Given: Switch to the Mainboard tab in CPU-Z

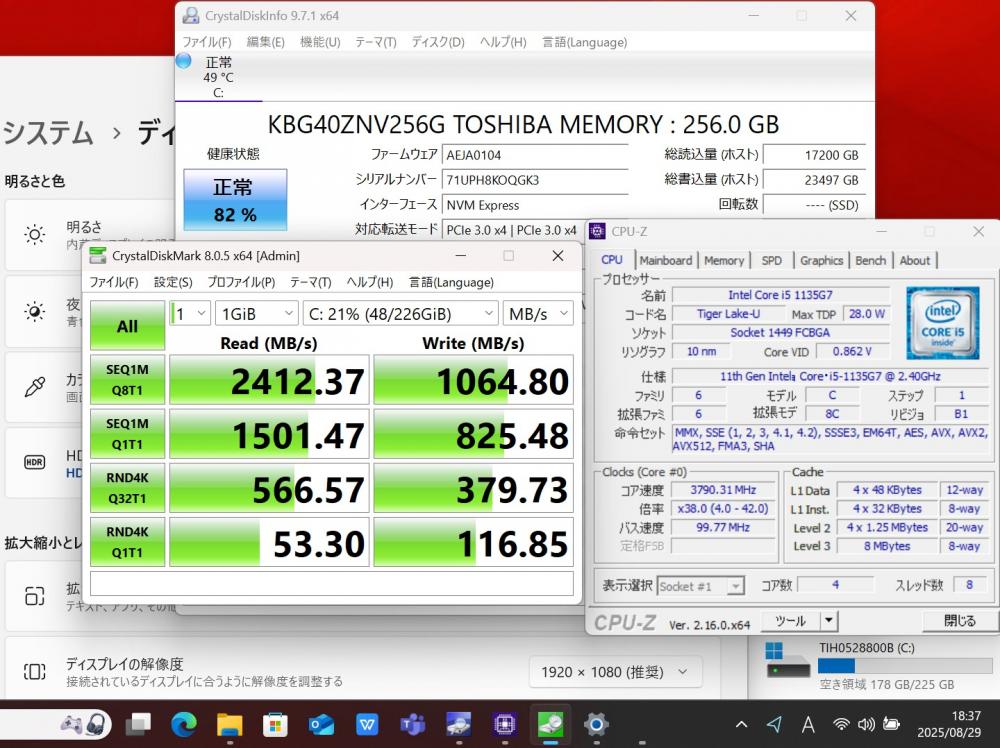Looking at the screenshot, I should point(666,260).
